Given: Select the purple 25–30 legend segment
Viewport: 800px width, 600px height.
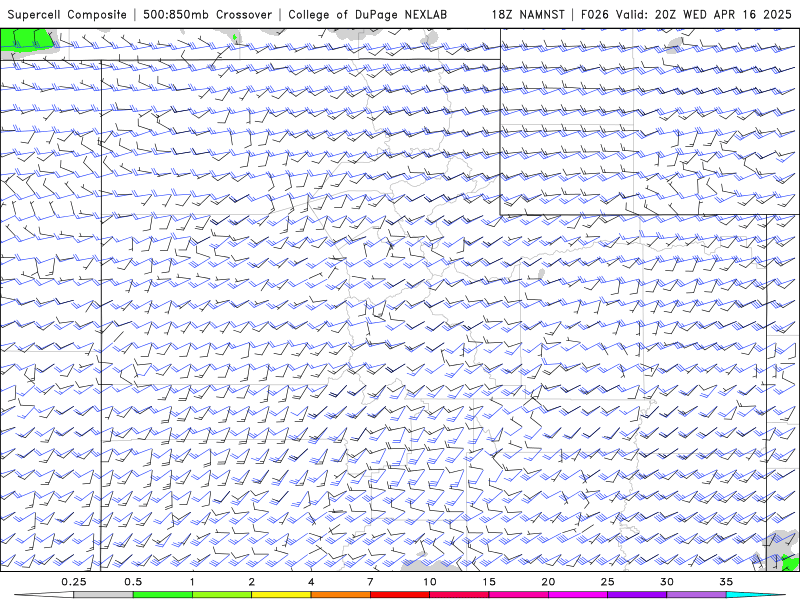Looking at the screenshot, I should click(x=637, y=595).
